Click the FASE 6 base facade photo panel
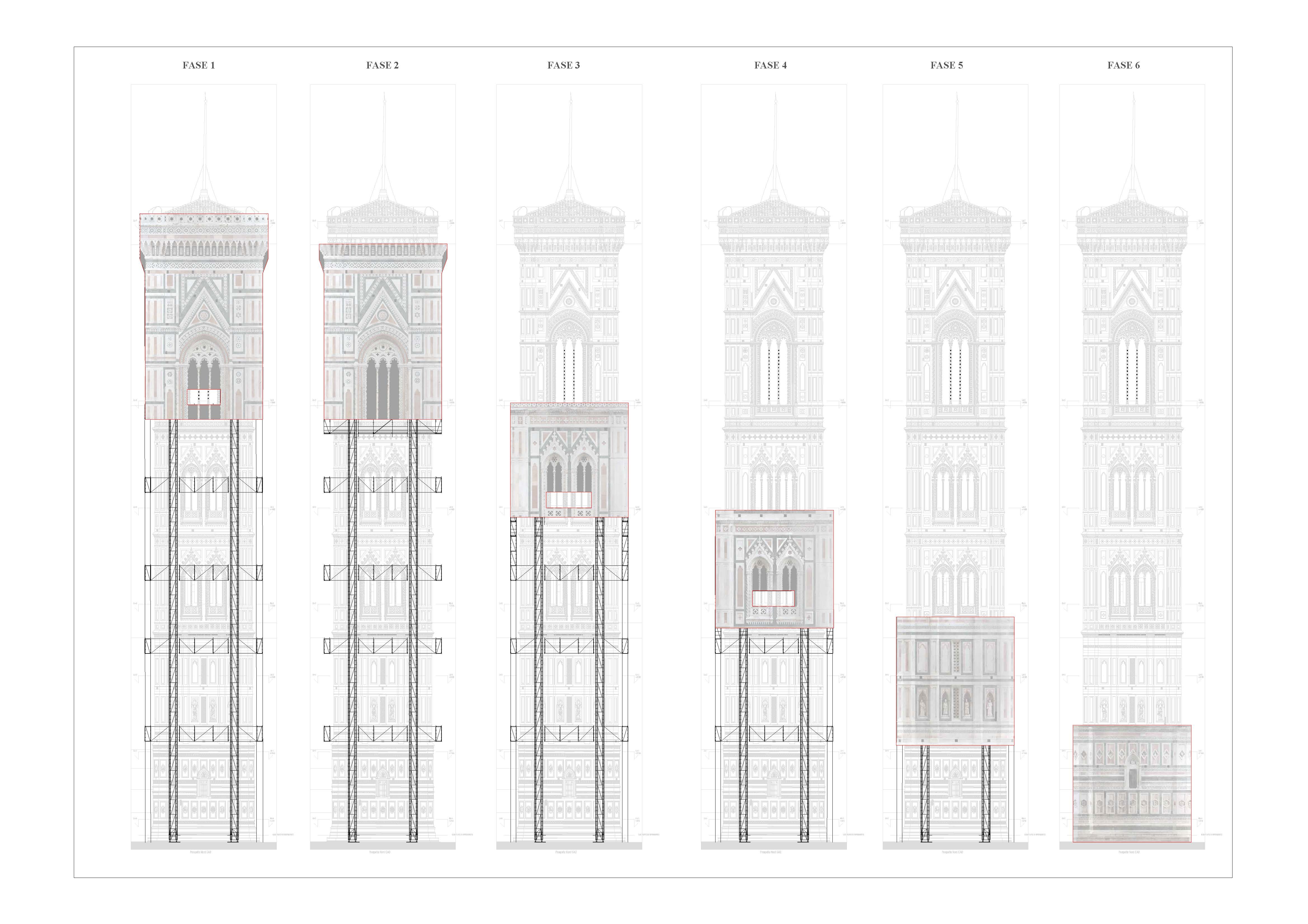The image size is (1308, 924). click(x=1131, y=783)
